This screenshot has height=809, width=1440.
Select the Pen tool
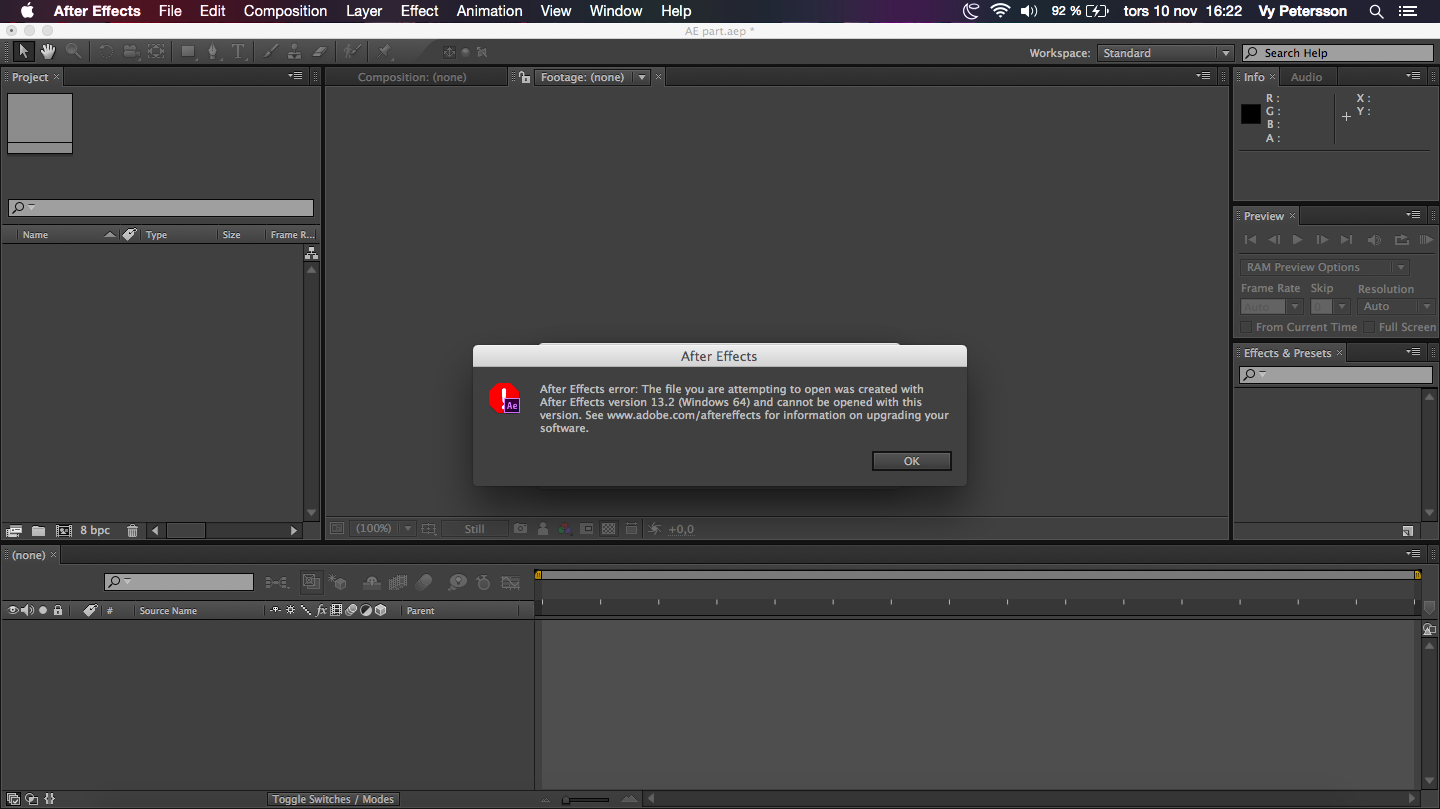tap(213, 52)
